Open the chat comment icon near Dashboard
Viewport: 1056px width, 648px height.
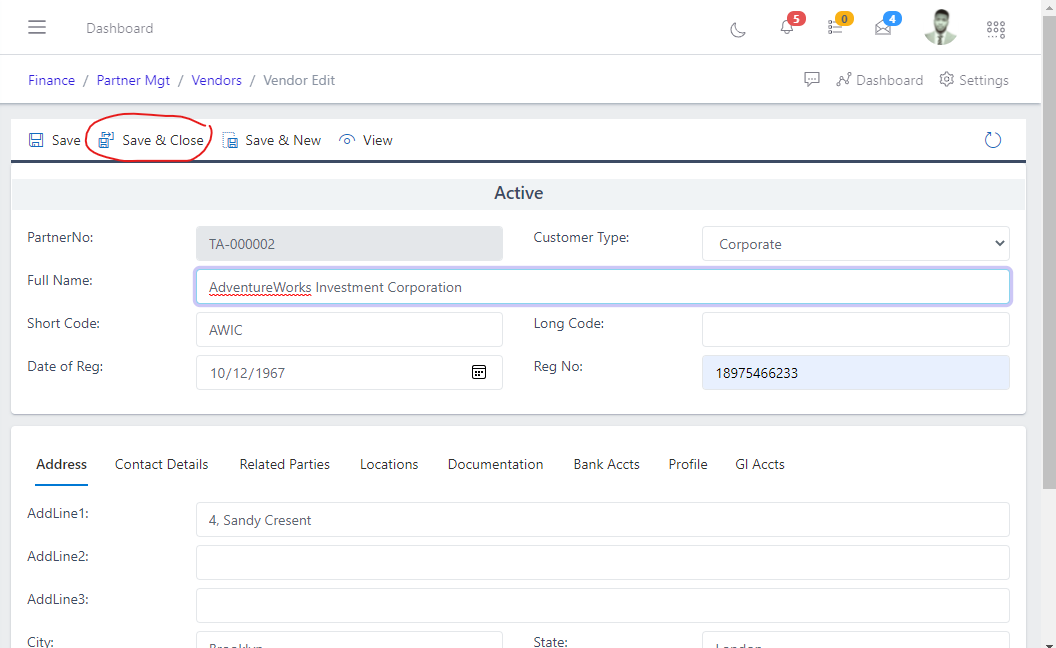pos(811,79)
